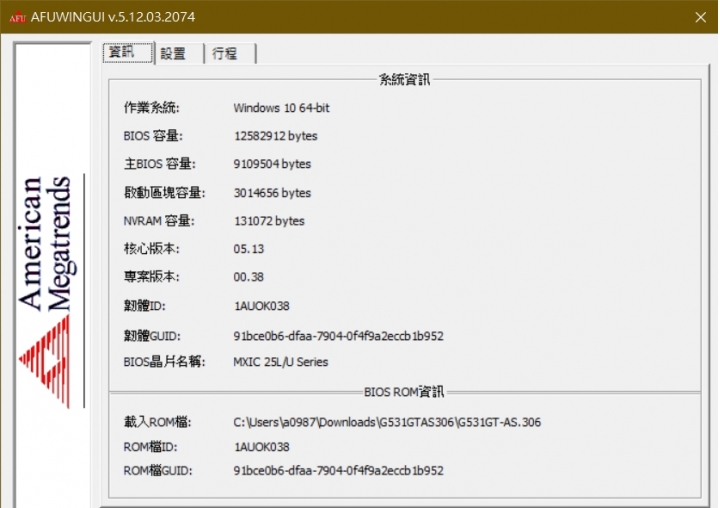This screenshot has width=720, height=508.
Task: Click the 韌體ID value 1AUOK038
Action: (262, 306)
